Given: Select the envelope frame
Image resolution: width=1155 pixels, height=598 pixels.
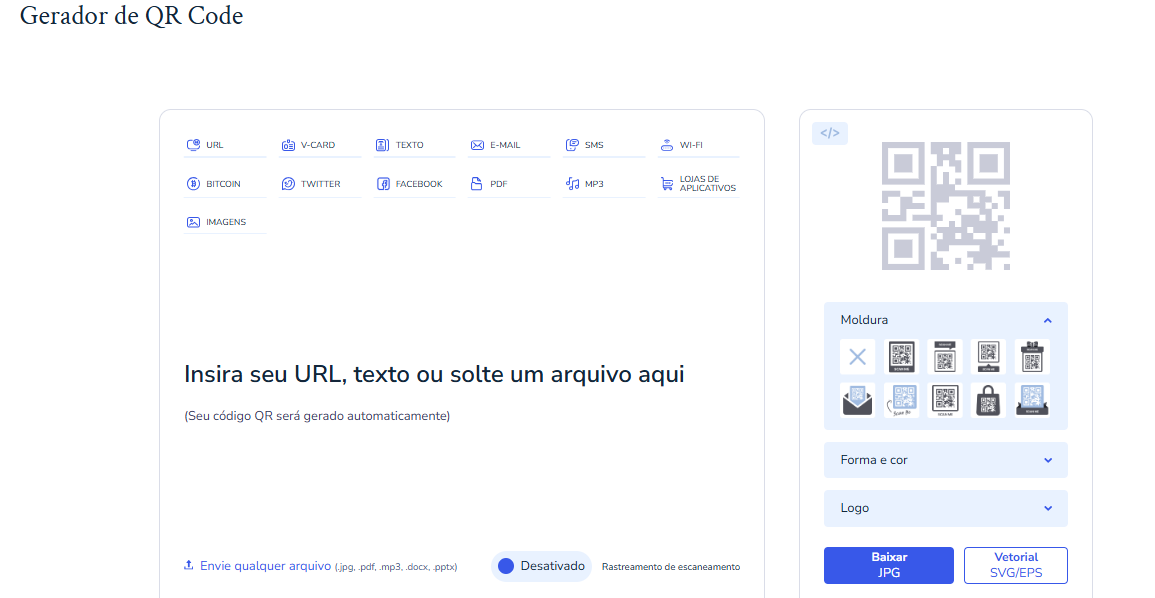Looking at the screenshot, I should tap(857, 401).
